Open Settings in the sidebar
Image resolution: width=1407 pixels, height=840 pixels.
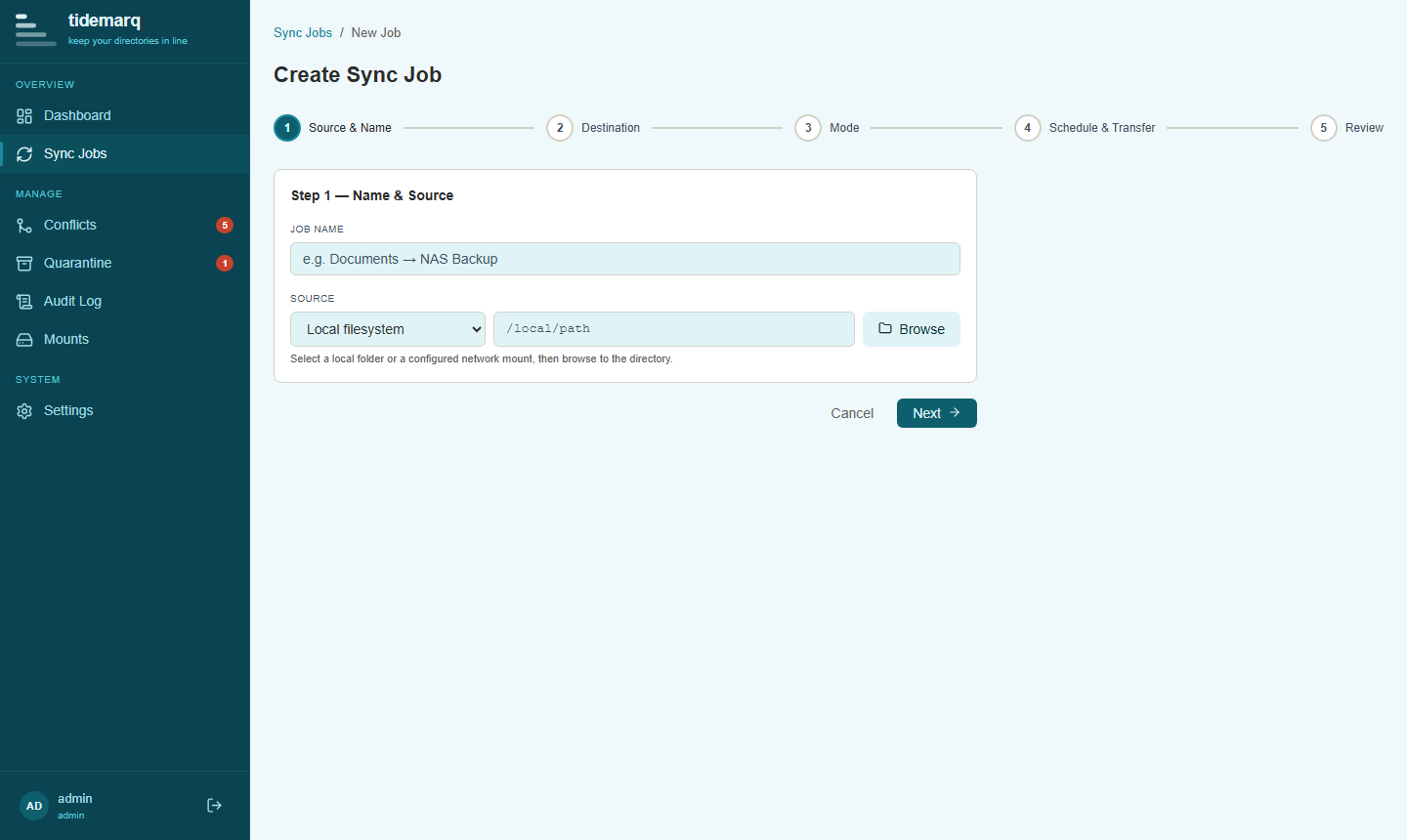(x=125, y=410)
